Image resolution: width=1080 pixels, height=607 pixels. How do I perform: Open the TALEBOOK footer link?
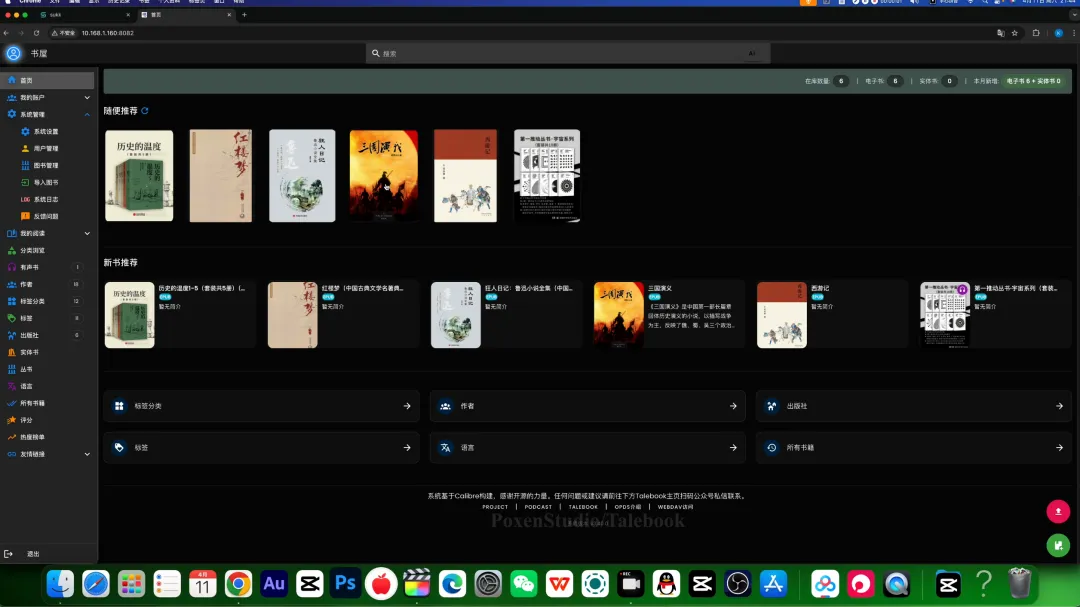pos(583,507)
